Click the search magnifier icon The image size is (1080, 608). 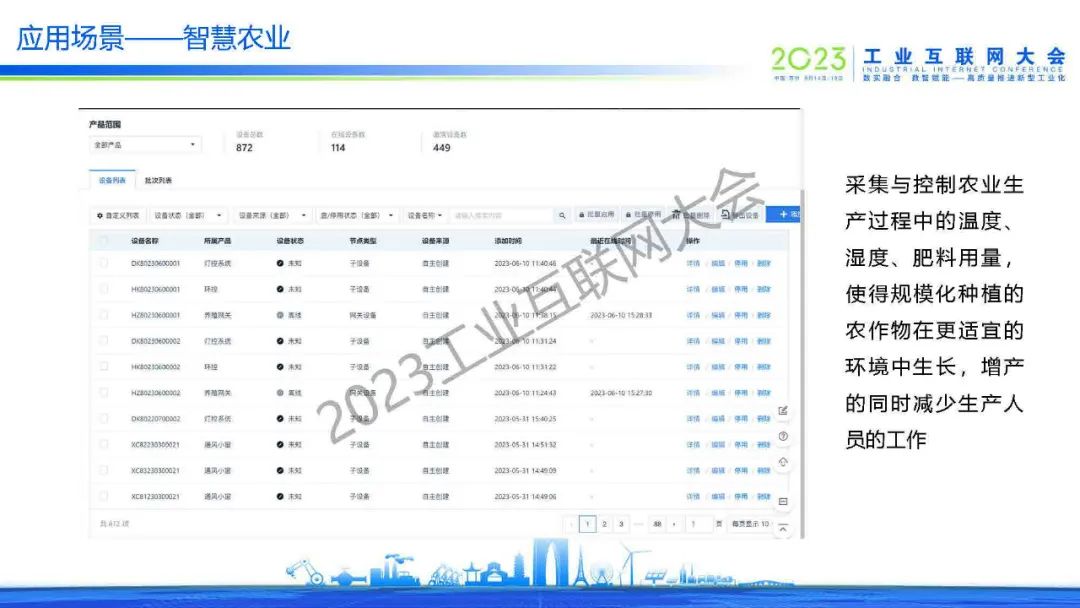click(x=562, y=215)
